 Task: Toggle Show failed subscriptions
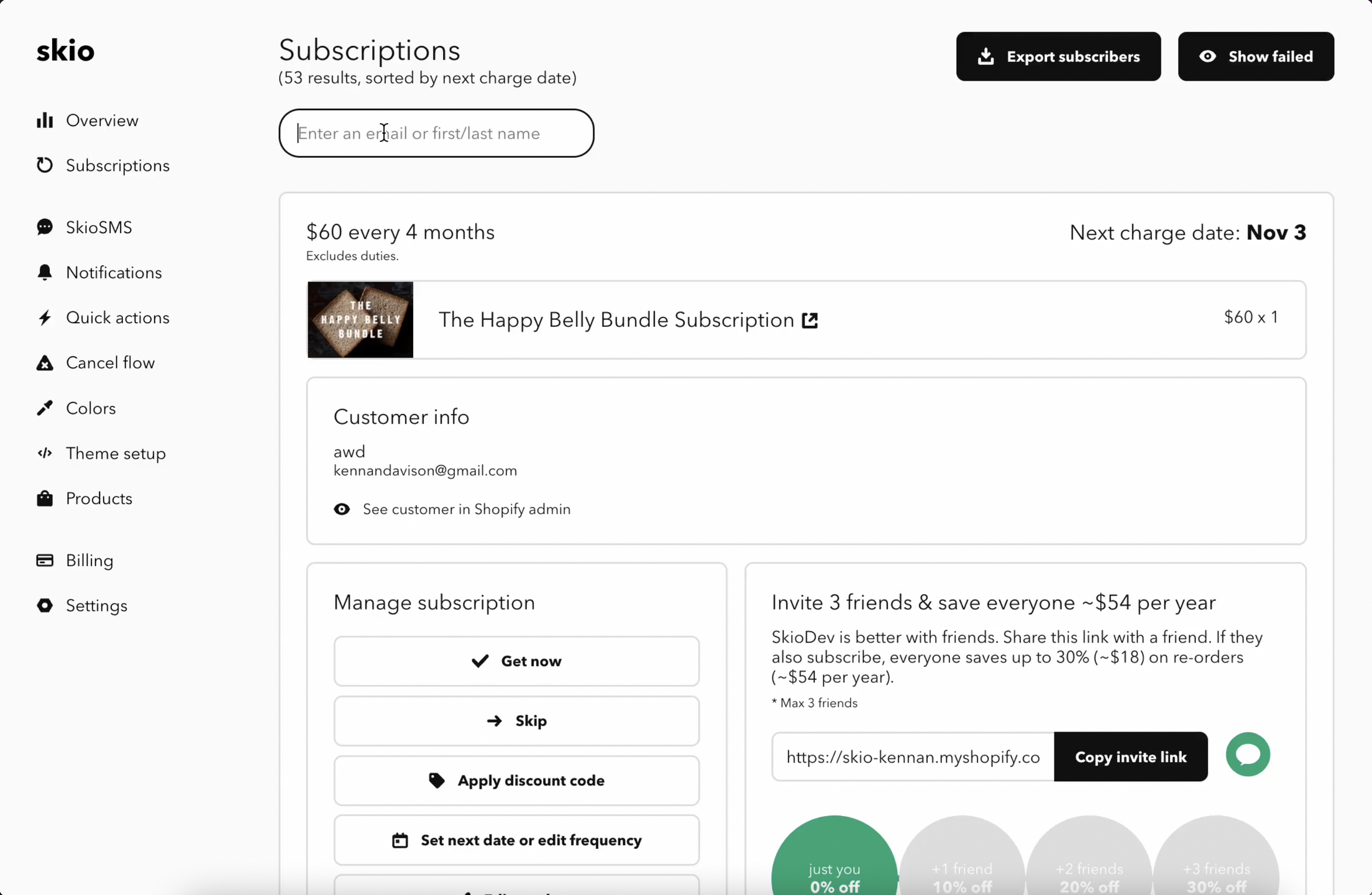click(1256, 57)
